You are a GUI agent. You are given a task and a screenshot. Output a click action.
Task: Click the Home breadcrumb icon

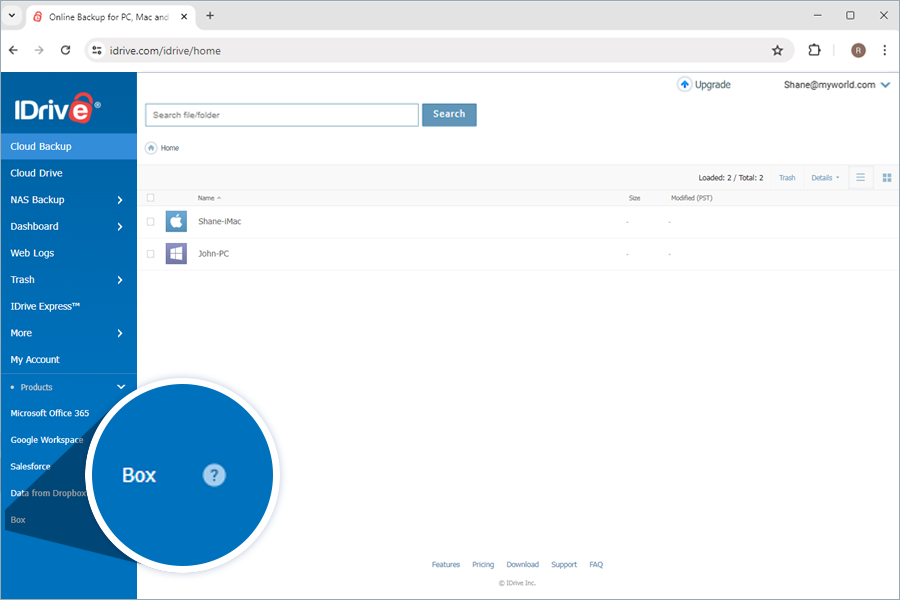pos(151,148)
